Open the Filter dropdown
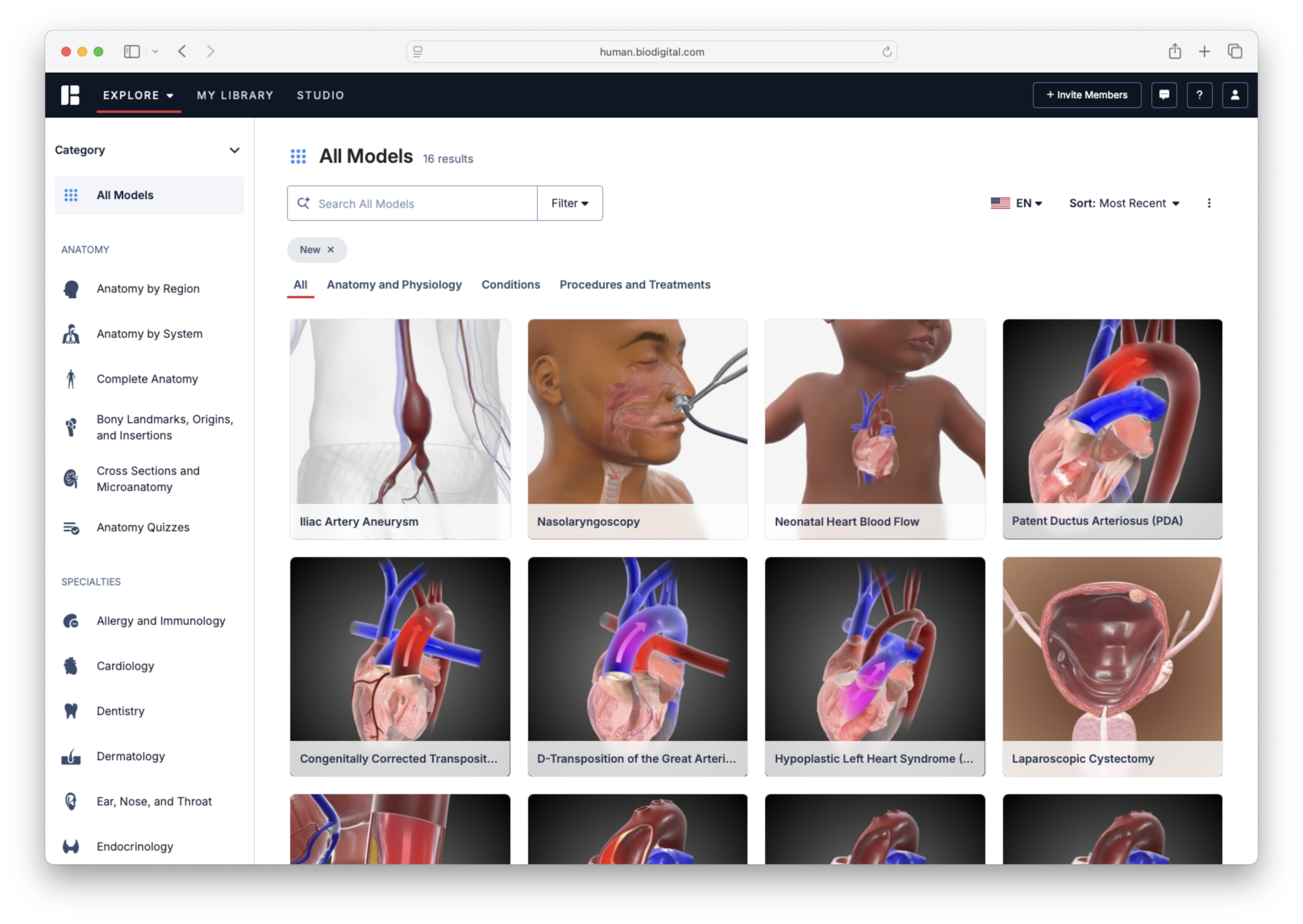This screenshot has height=924, width=1303. (x=570, y=203)
